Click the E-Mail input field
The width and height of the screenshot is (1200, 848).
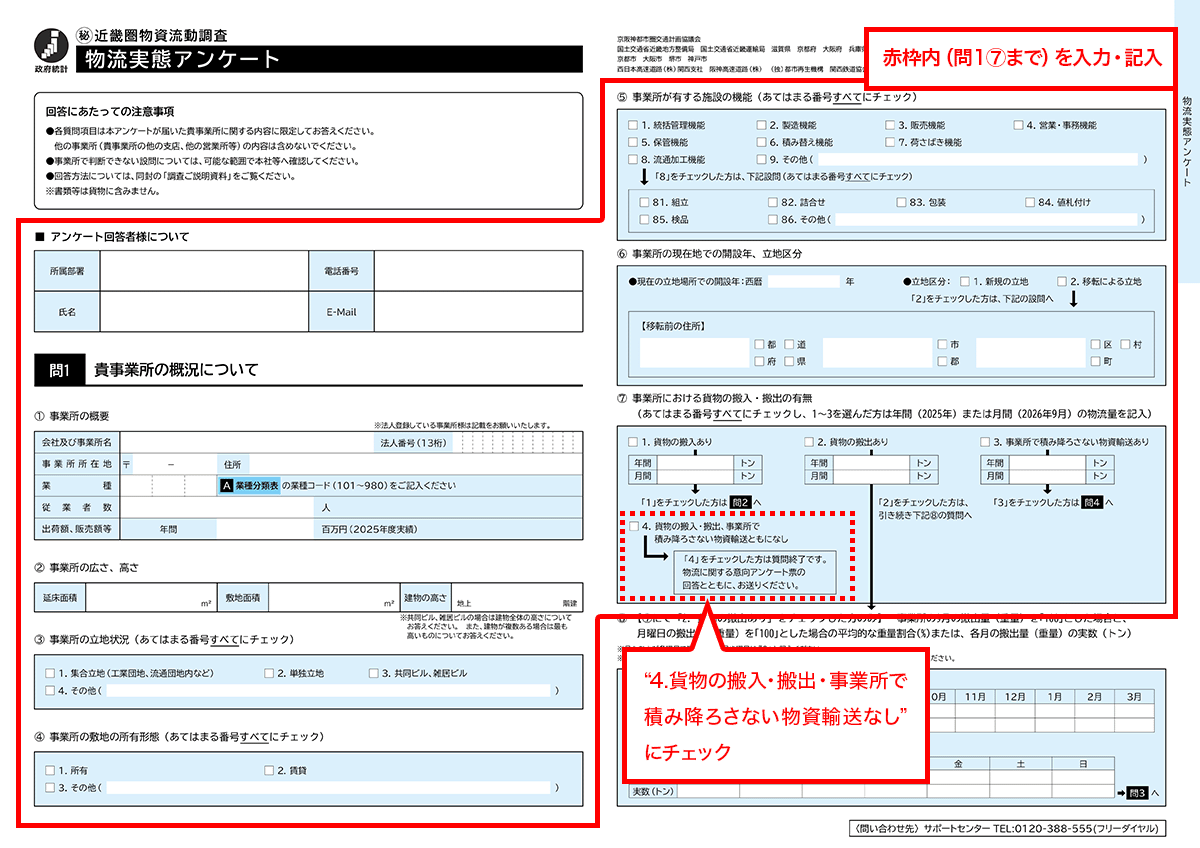477,312
